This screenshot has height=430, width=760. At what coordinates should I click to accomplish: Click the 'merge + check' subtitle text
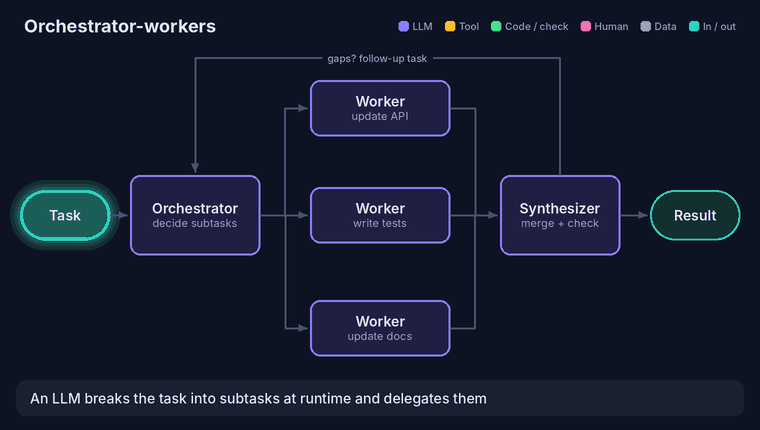[x=560, y=223]
